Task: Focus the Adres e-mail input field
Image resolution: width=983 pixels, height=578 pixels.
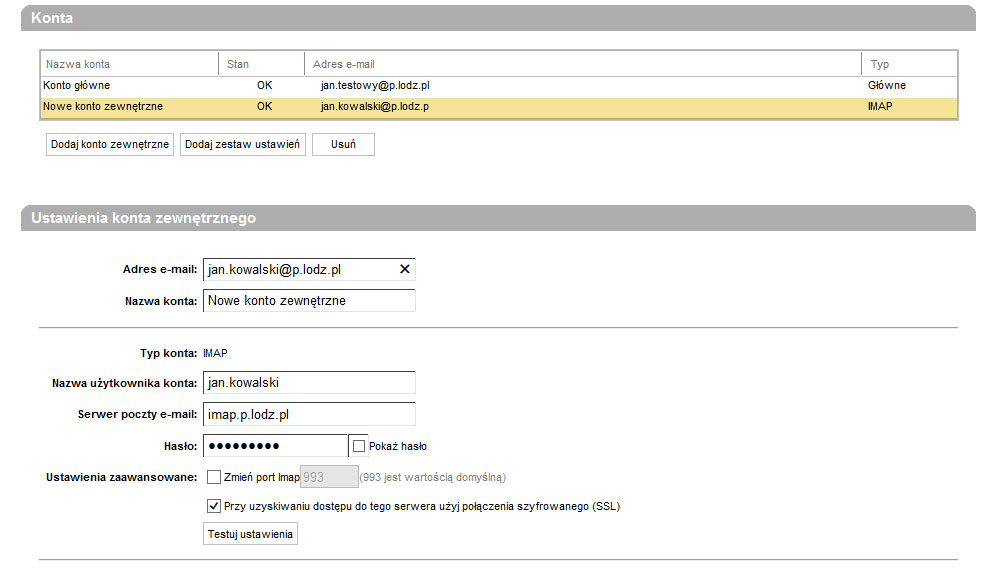Action: pos(298,270)
